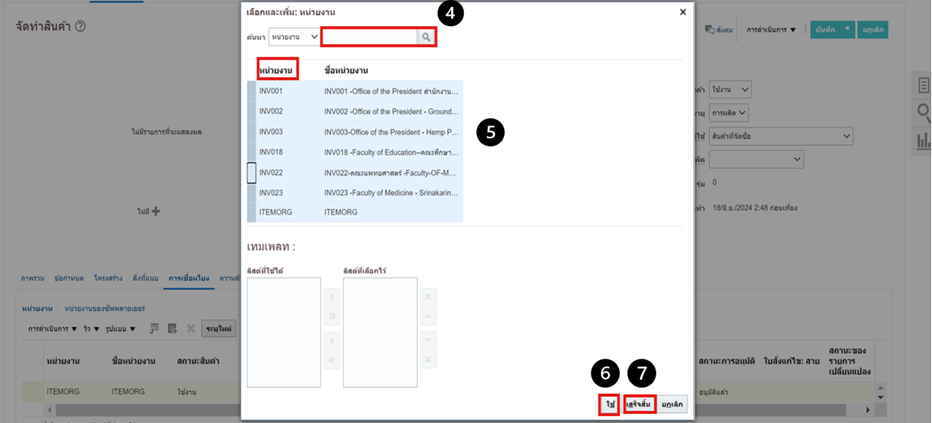Expand the บันทึก split-button arrow
Viewport: 932px width, 423px height.
coord(848,30)
